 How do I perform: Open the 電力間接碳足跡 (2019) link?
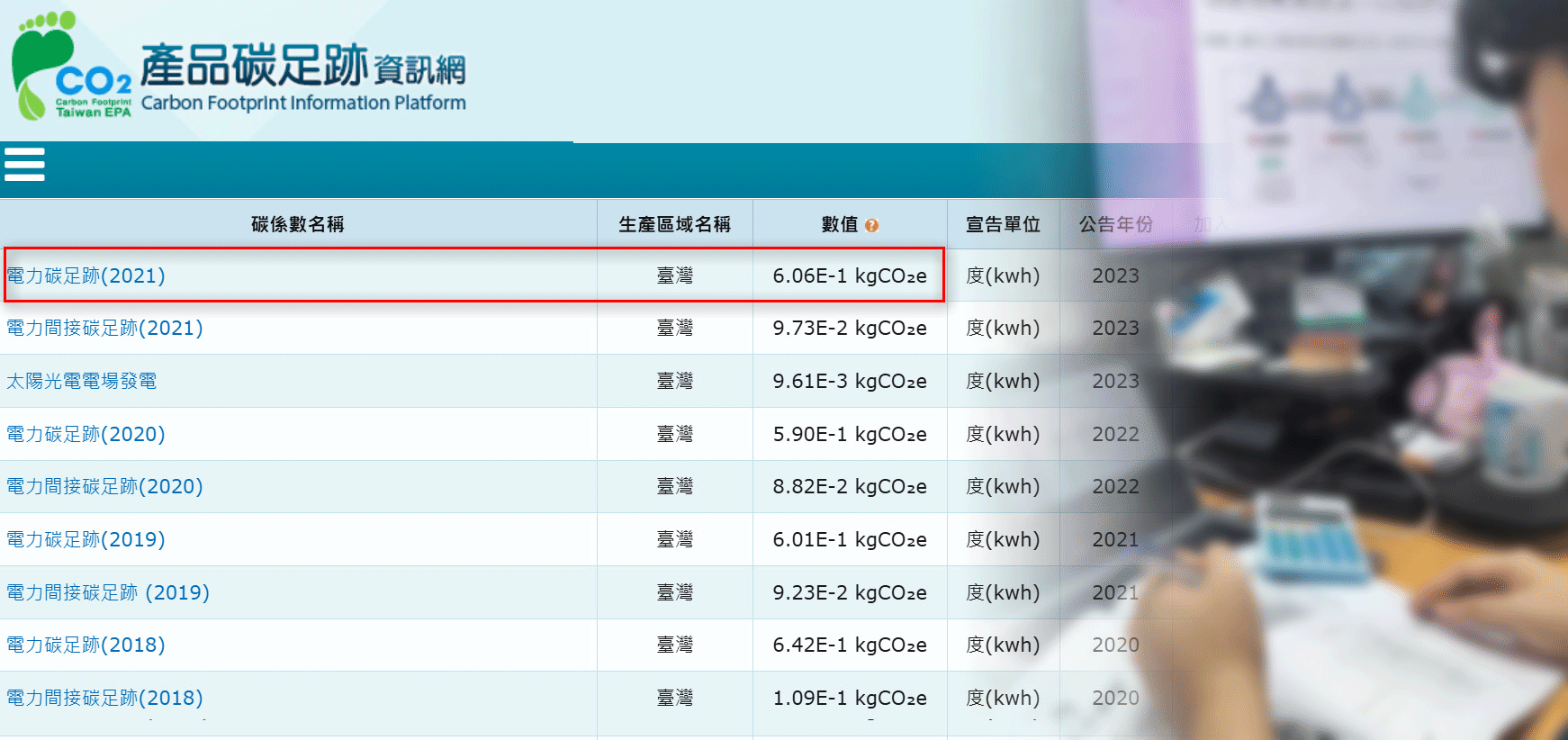coord(108,592)
